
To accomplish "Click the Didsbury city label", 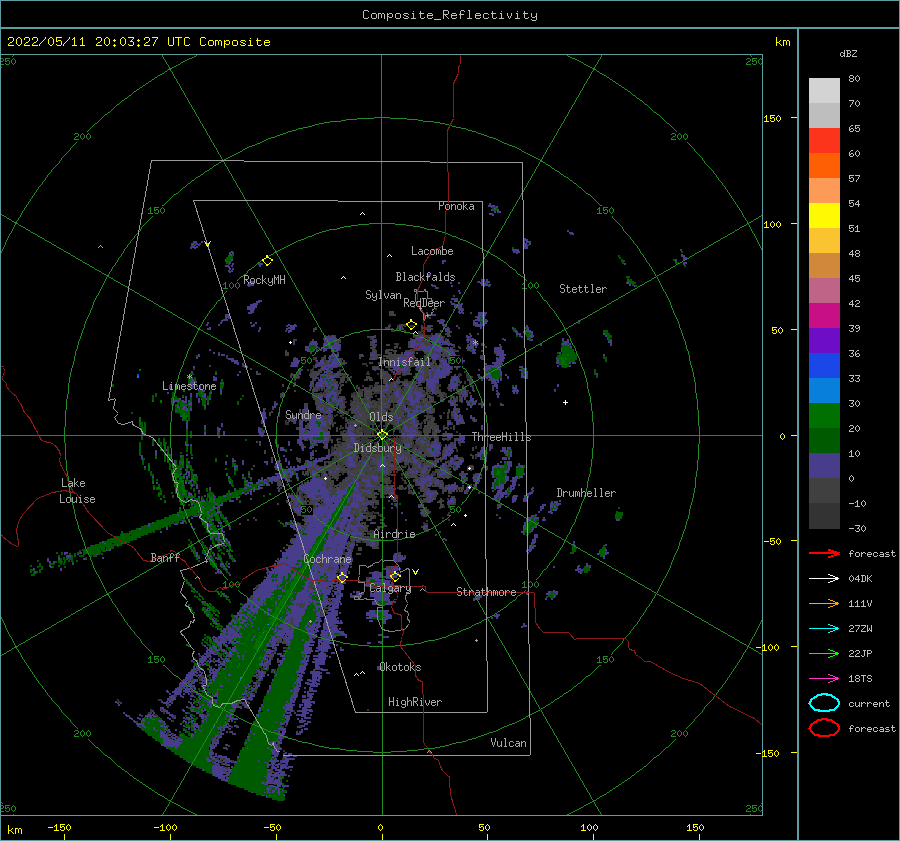I will tap(378, 448).
